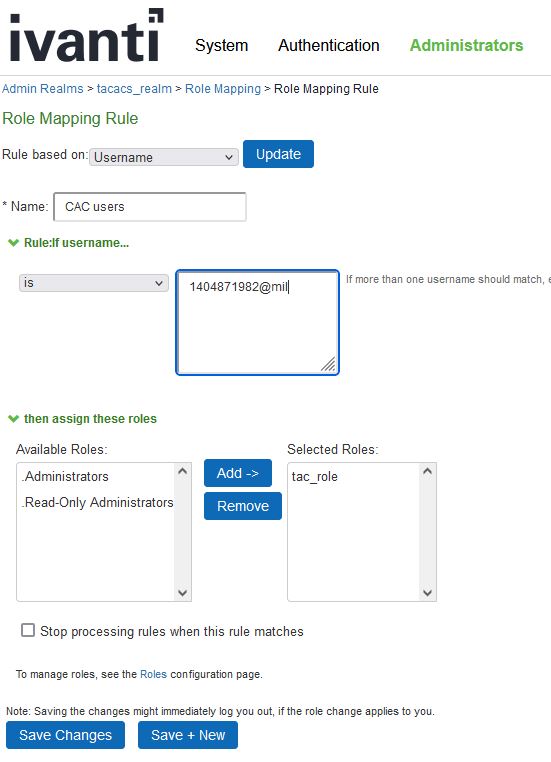Click Selected Roles scroll down arrow
551x762 pixels.
click(428, 593)
